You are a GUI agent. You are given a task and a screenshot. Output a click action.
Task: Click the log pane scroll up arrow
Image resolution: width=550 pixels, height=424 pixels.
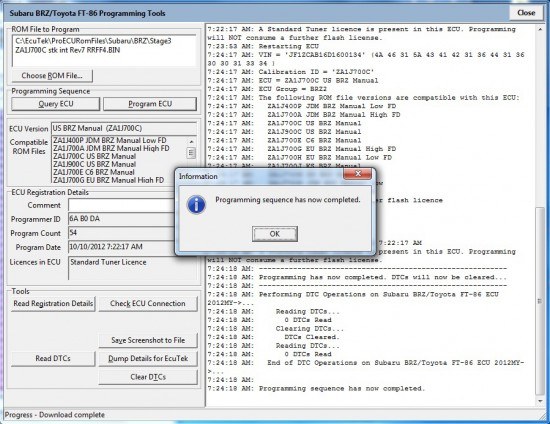[540, 29]
